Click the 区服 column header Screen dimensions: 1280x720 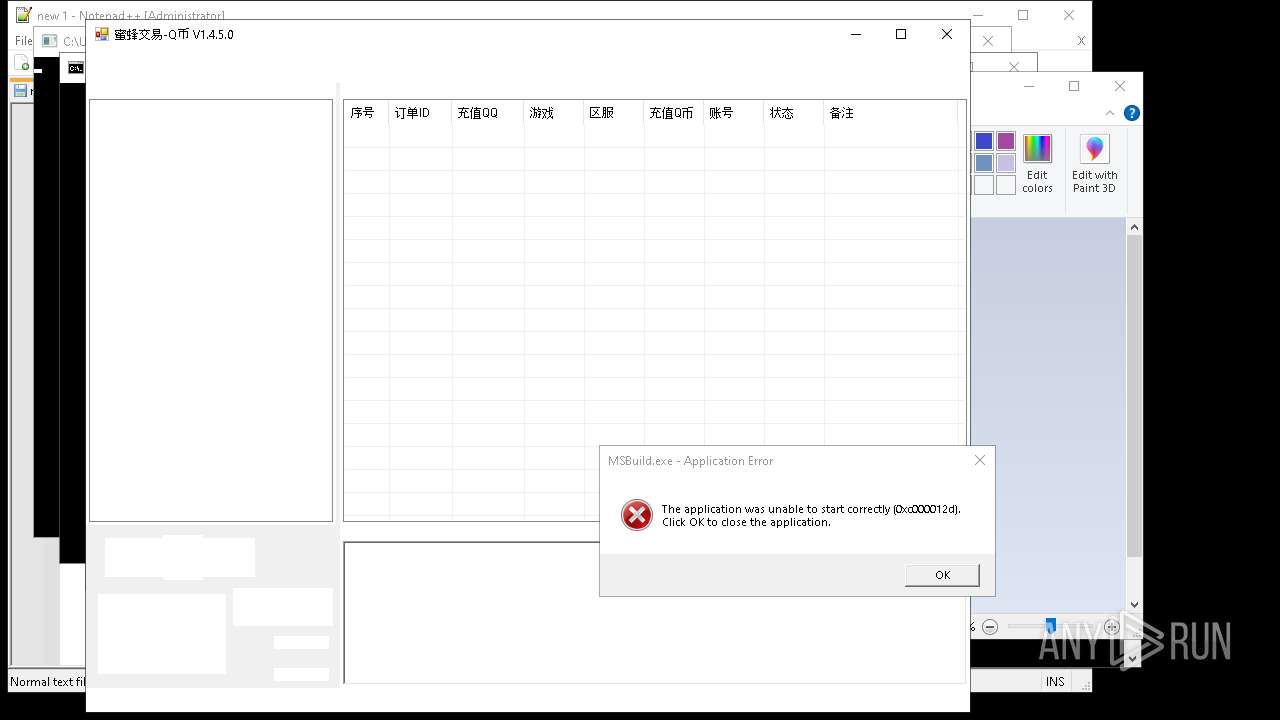(613, 113)
